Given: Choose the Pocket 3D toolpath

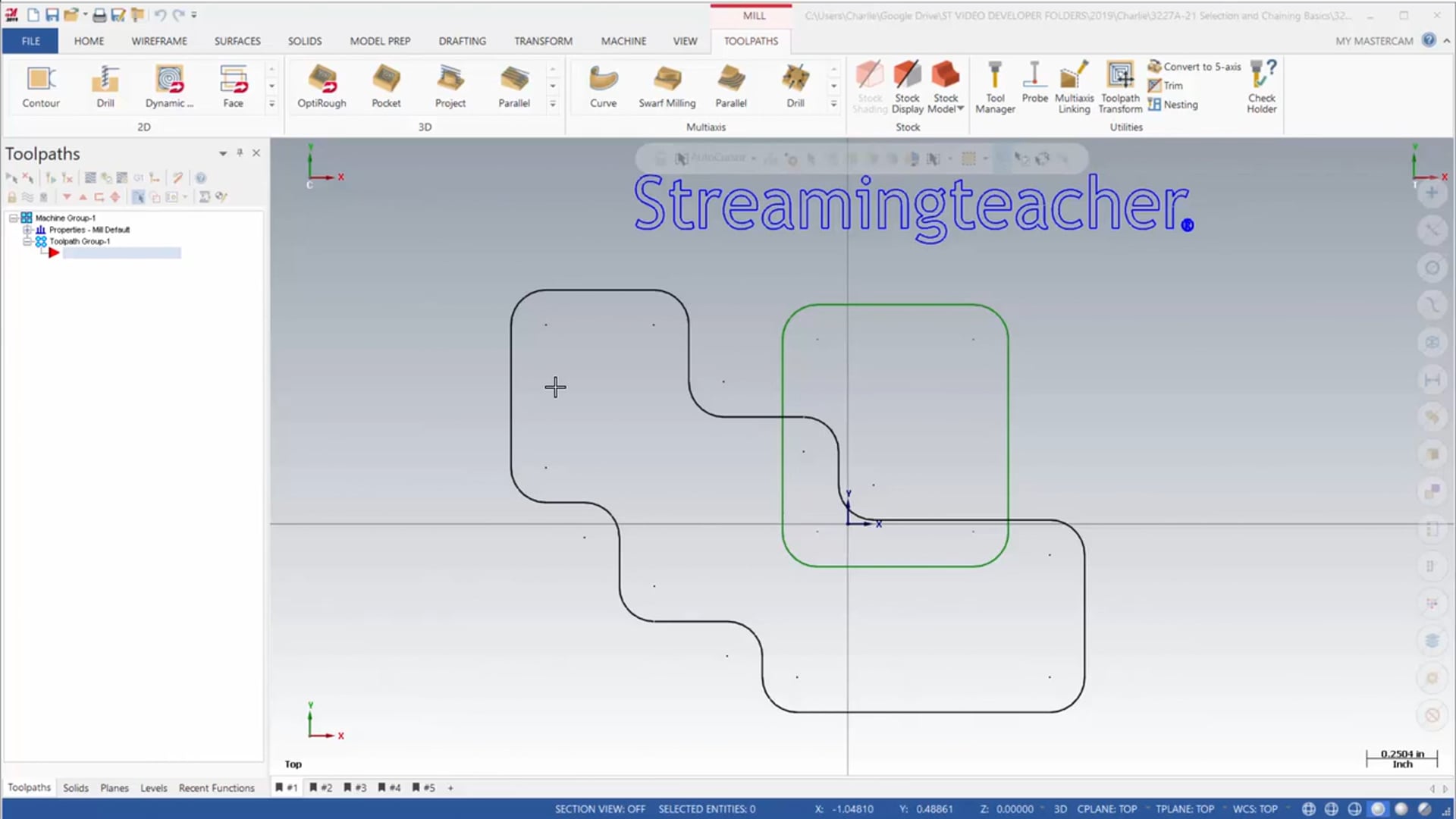Looking at the screenshot, I should point(386,87).
